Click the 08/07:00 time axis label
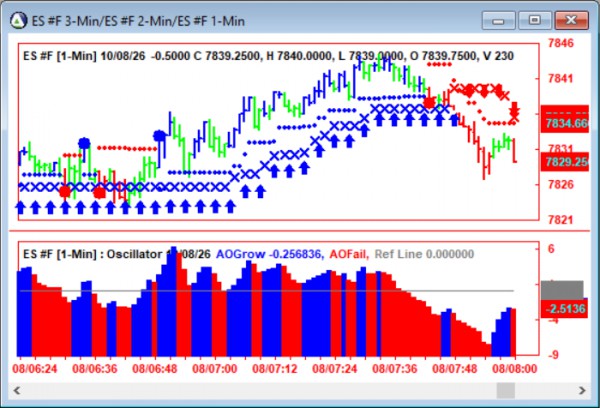Screen dimensions: 600x408 pyautogui.click(x=215, y=369)
